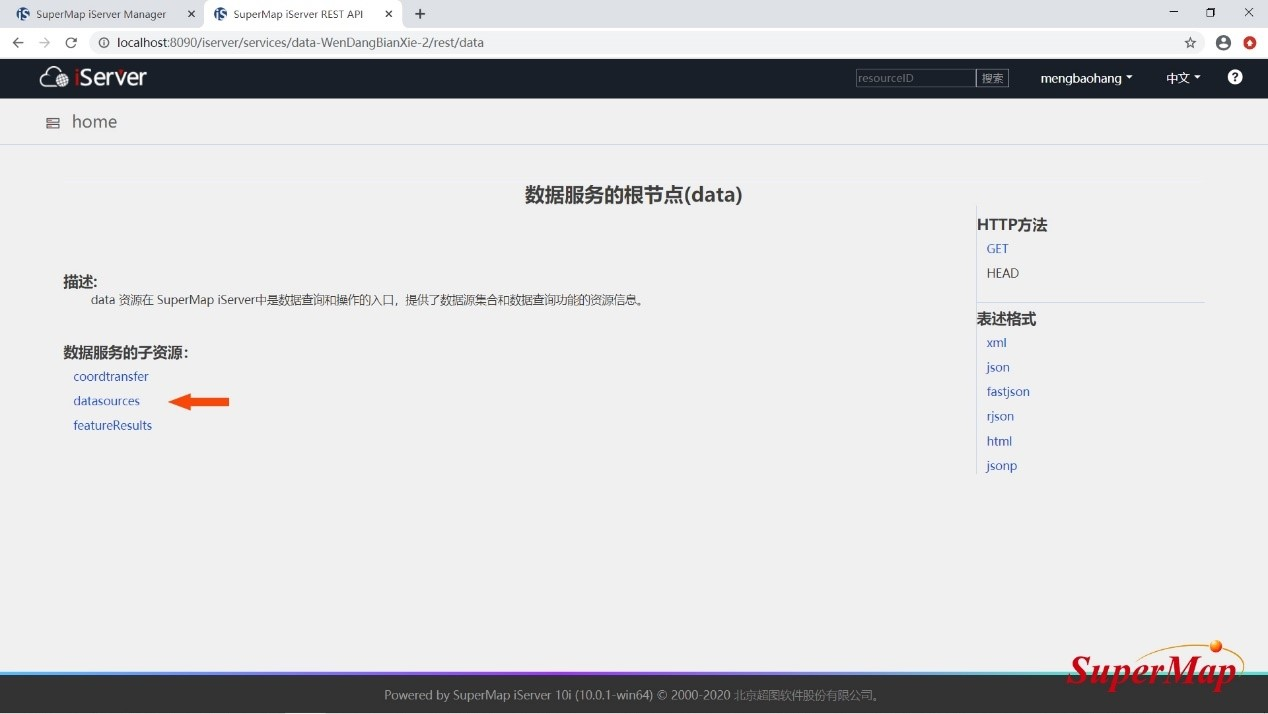Expand the mengbaohang user dropdown
Viewport: 1268px width, 714px height.
[1086, 78]
